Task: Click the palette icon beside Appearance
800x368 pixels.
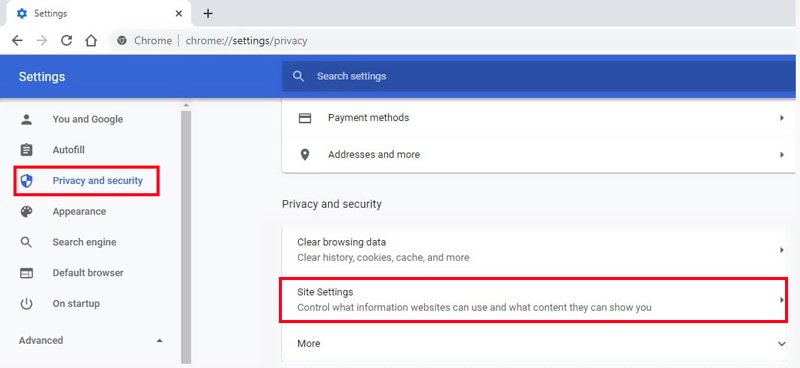Action: coord(26,211)
